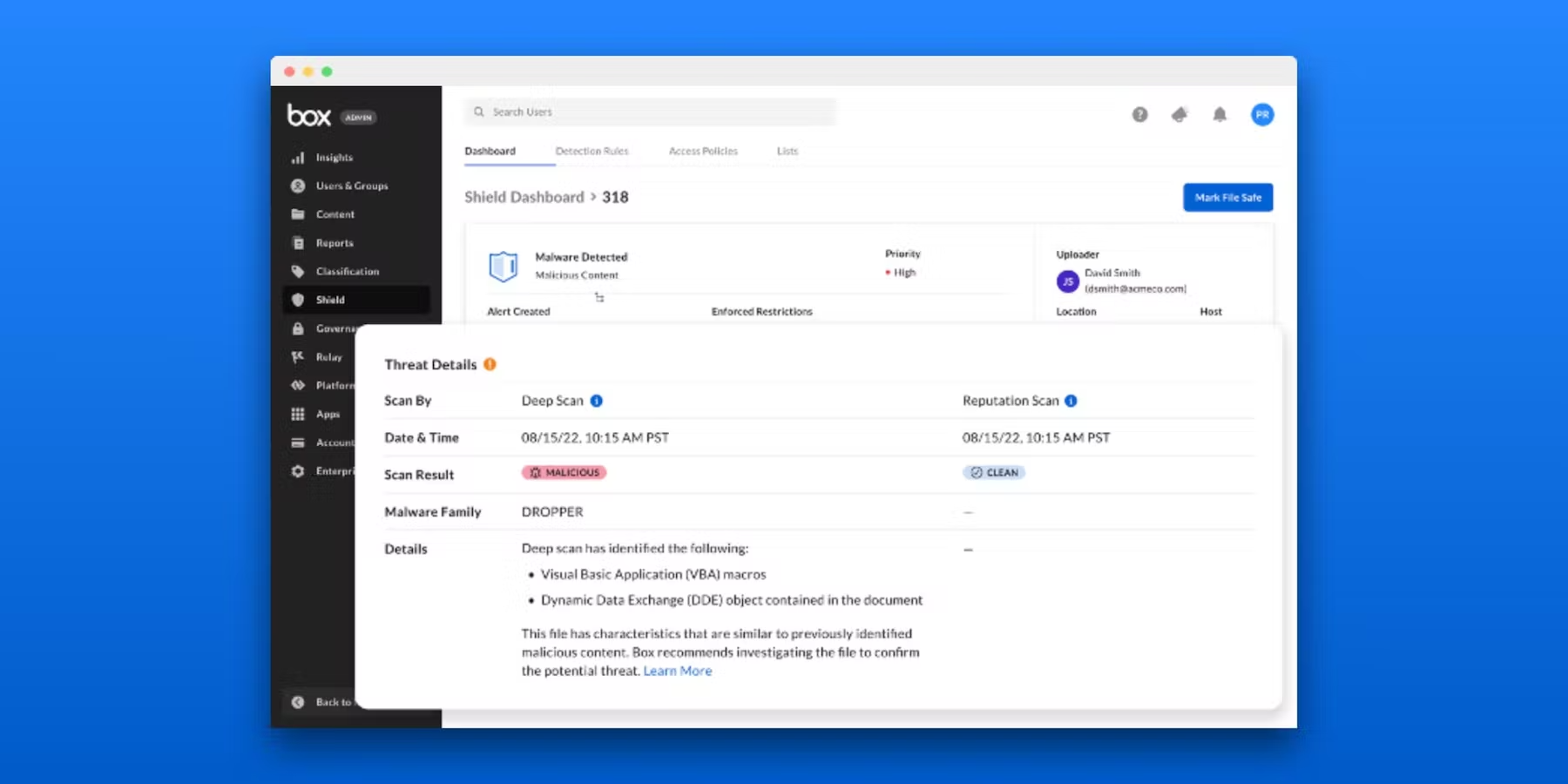This screenshot has height=784, width=1568.
Task: Select Insights in the admin sidebar
Action: coord(335,157)
